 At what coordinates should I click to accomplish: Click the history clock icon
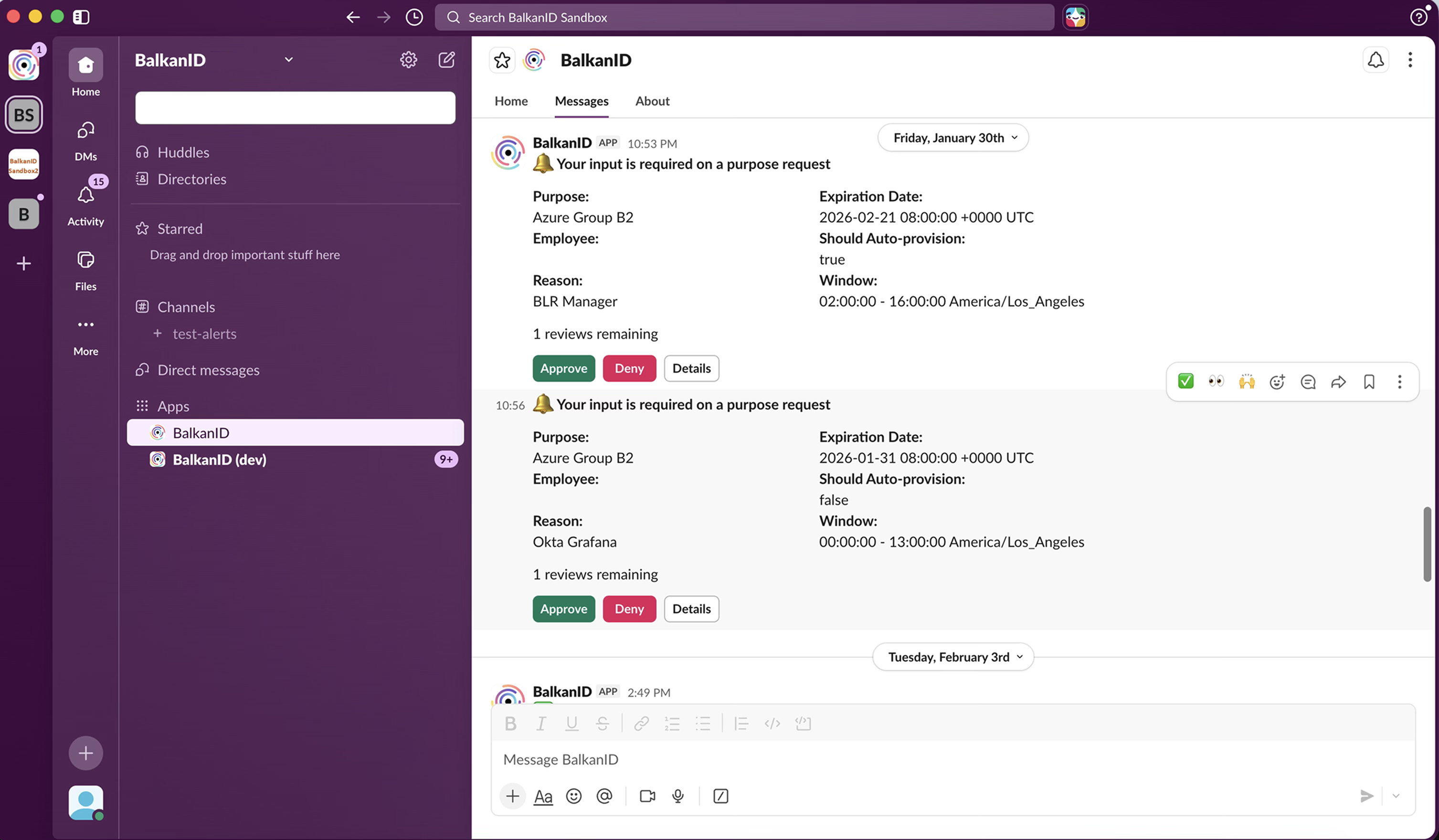[414, 17]
